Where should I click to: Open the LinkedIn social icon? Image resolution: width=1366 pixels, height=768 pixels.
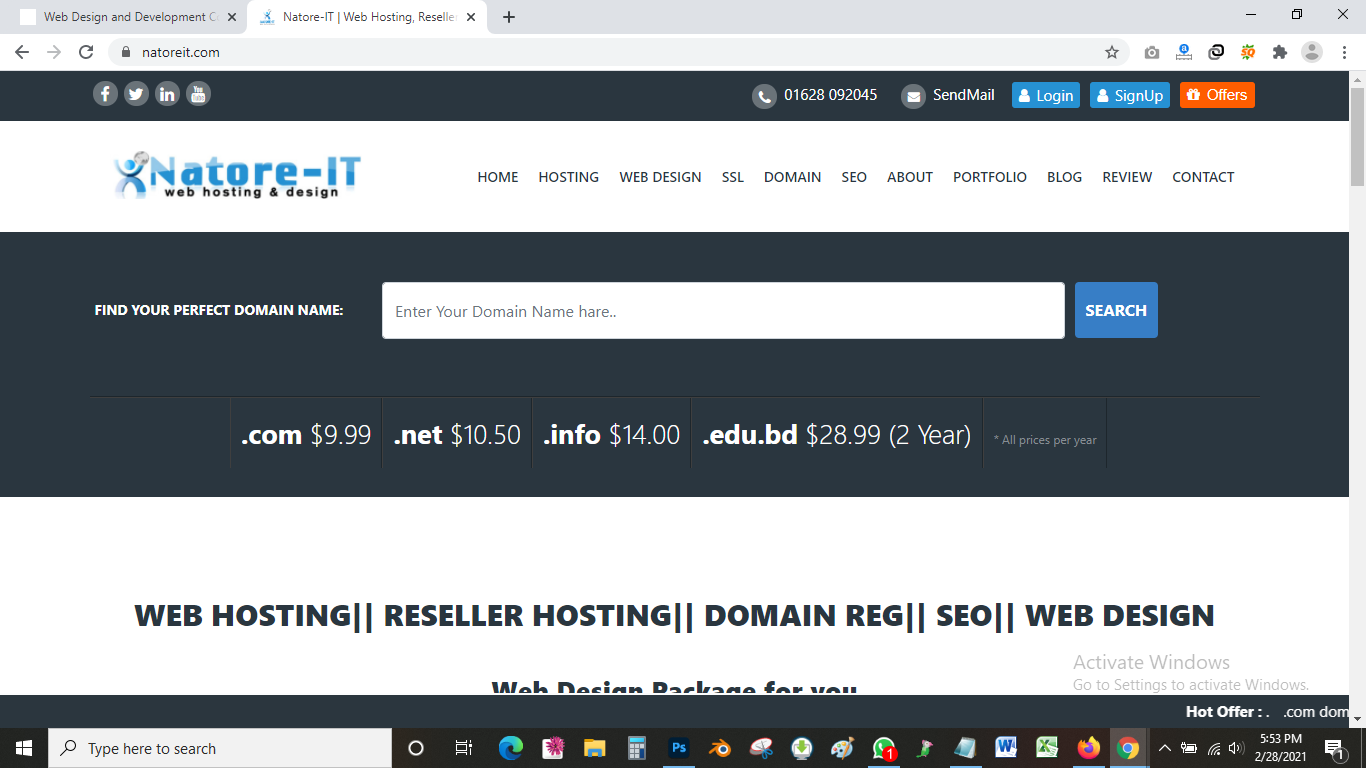tap(167, 94)
